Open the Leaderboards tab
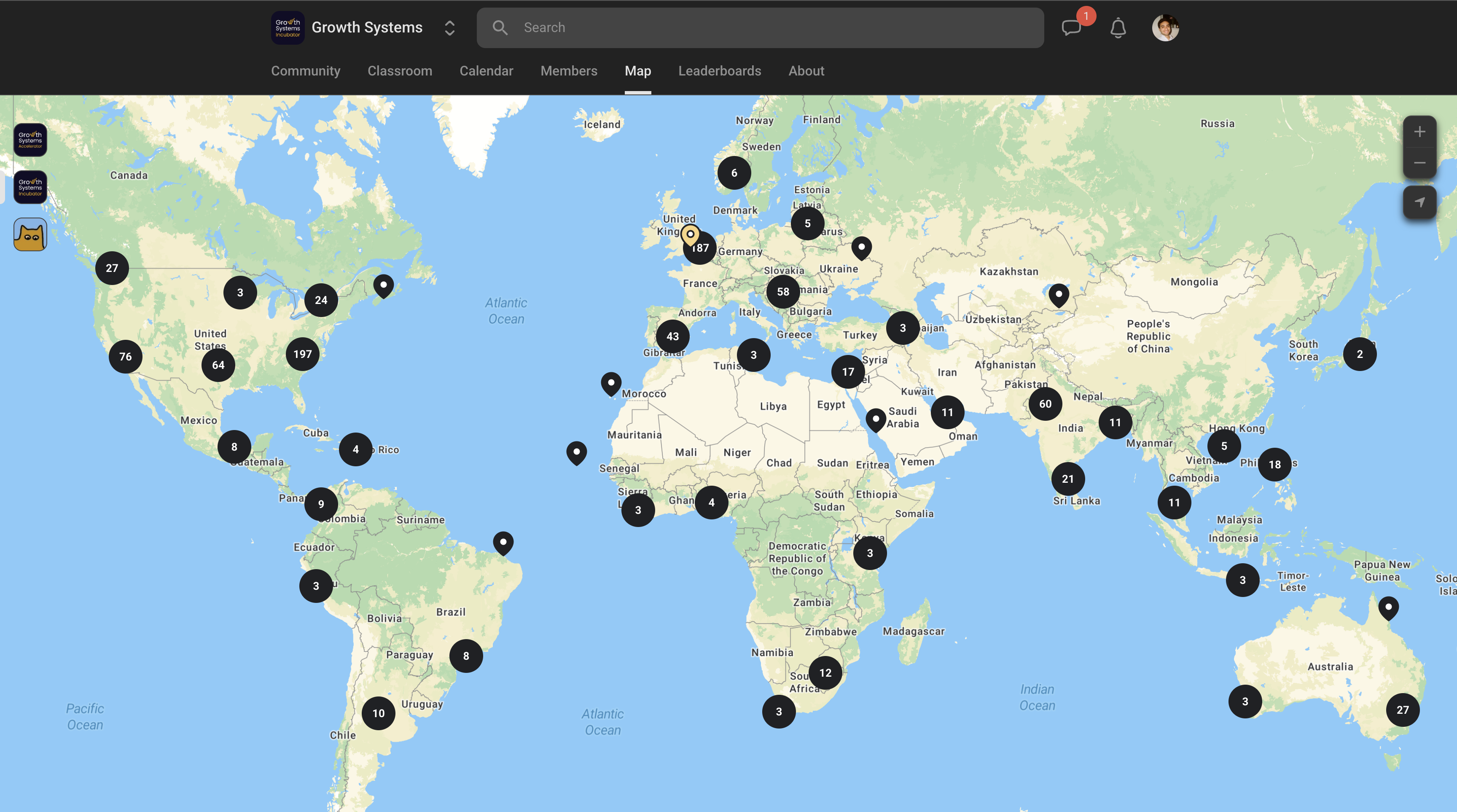1457x812 pixels. click(x=720, y=71)
